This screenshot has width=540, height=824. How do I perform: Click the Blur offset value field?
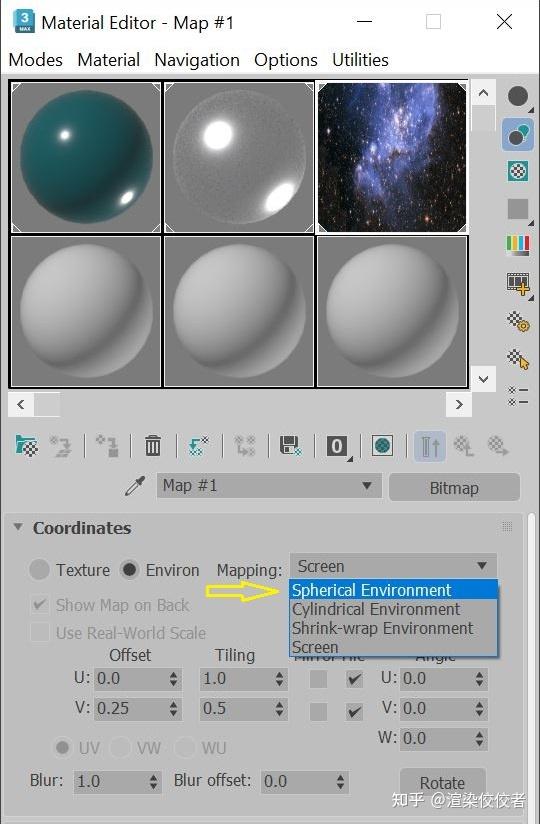tap(298, 781)
